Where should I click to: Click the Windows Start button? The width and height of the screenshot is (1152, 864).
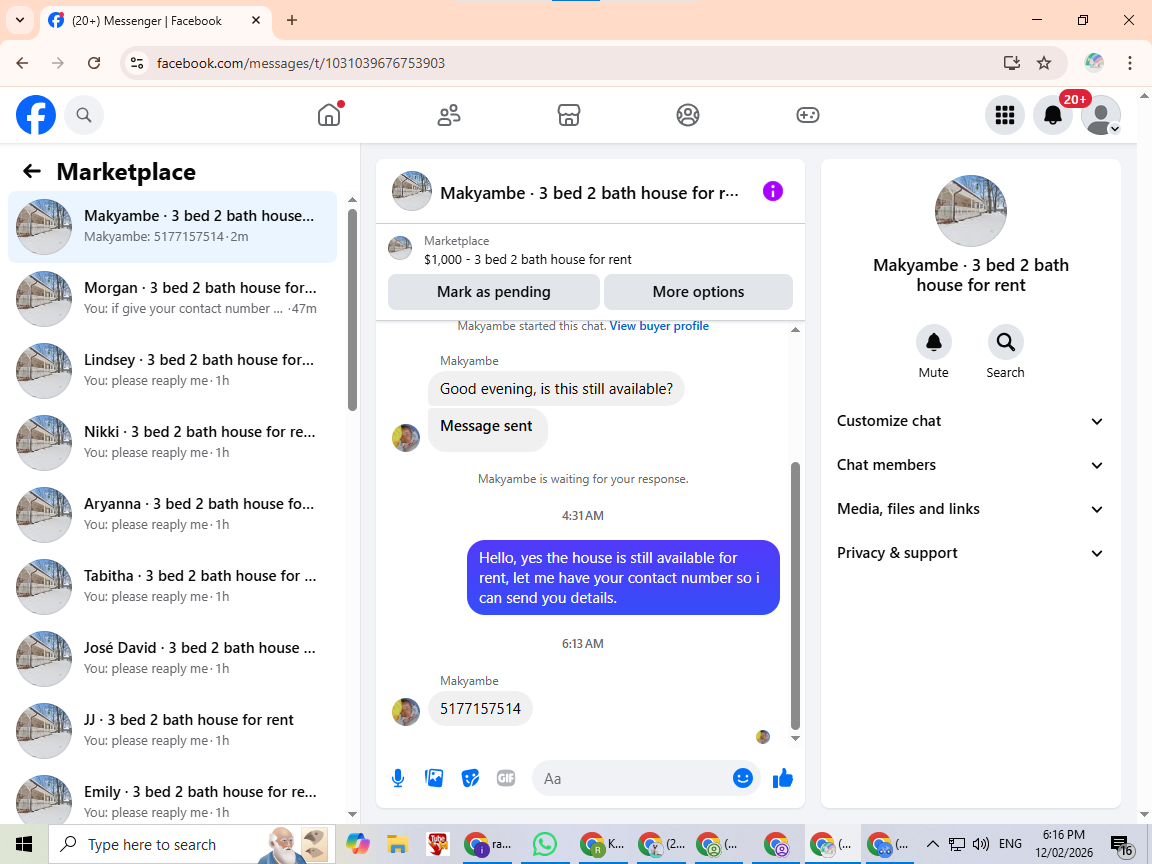(24, 844)
